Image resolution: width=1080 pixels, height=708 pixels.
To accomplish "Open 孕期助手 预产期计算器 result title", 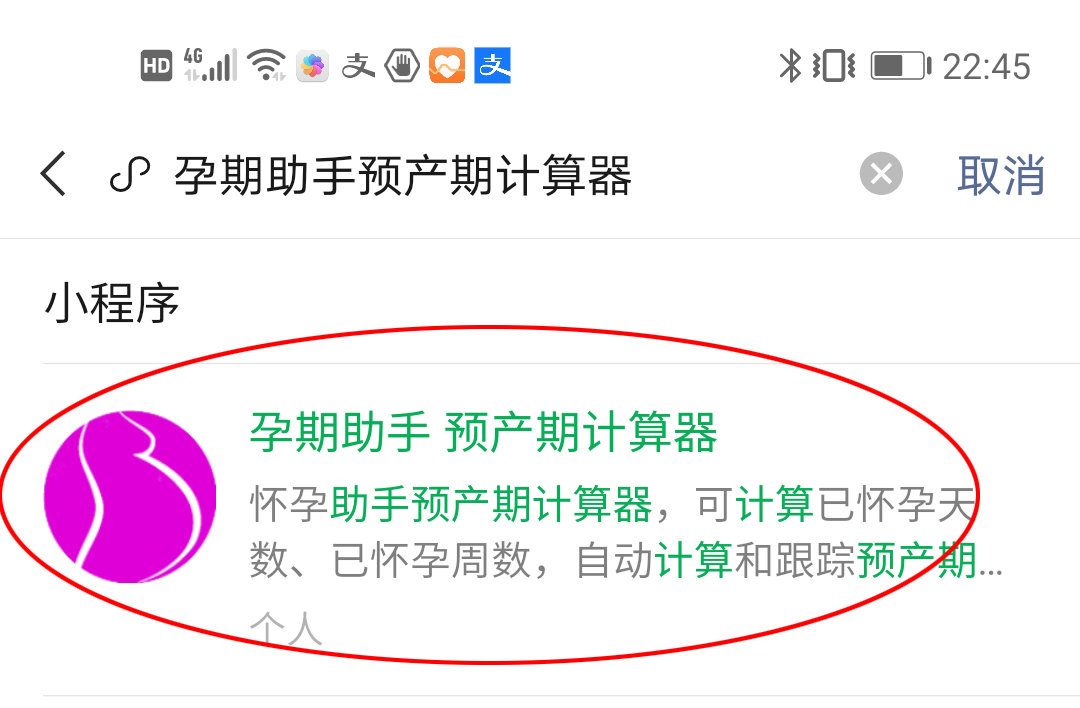I will 484,433.
